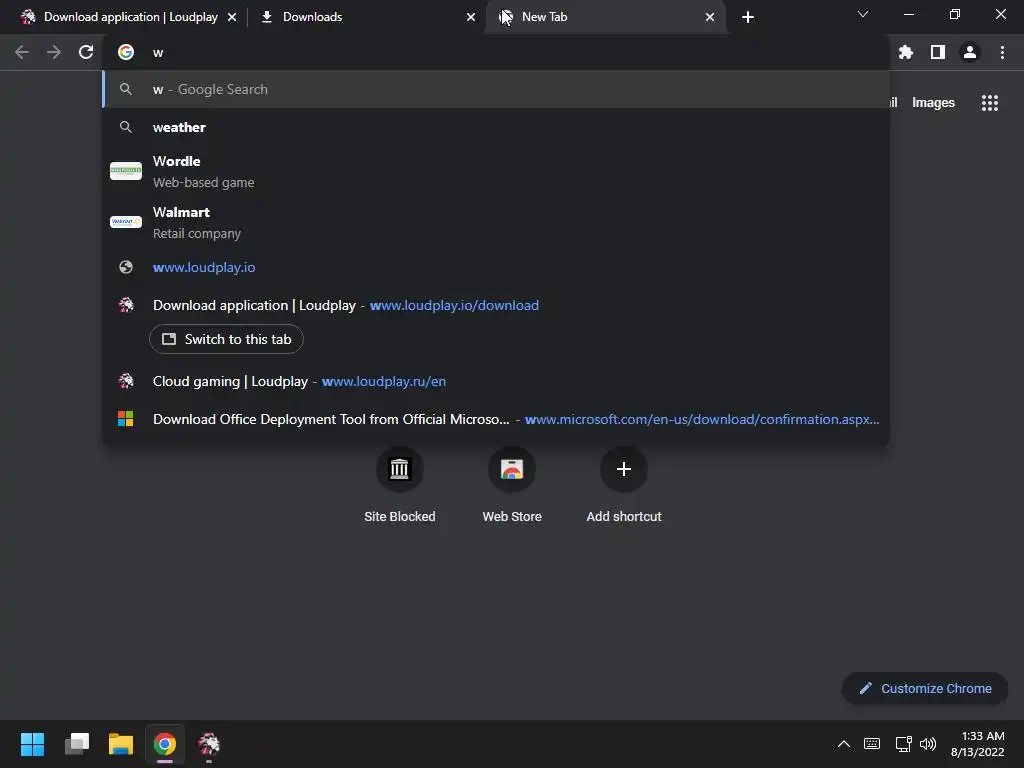Choose the Walmart retail company suggestion
Viewport: 1024px width, 768px height.
[x=496, y=222]
